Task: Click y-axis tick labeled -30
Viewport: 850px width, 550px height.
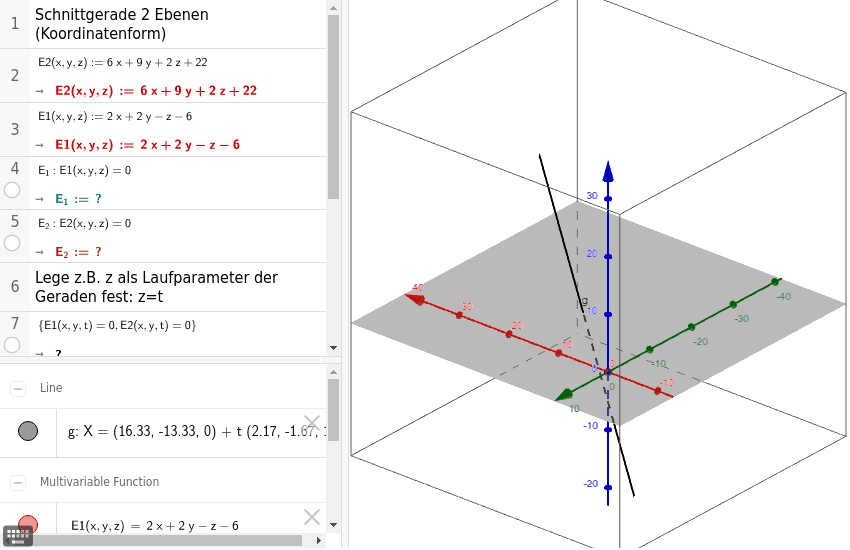Action: tap(733, 305)
